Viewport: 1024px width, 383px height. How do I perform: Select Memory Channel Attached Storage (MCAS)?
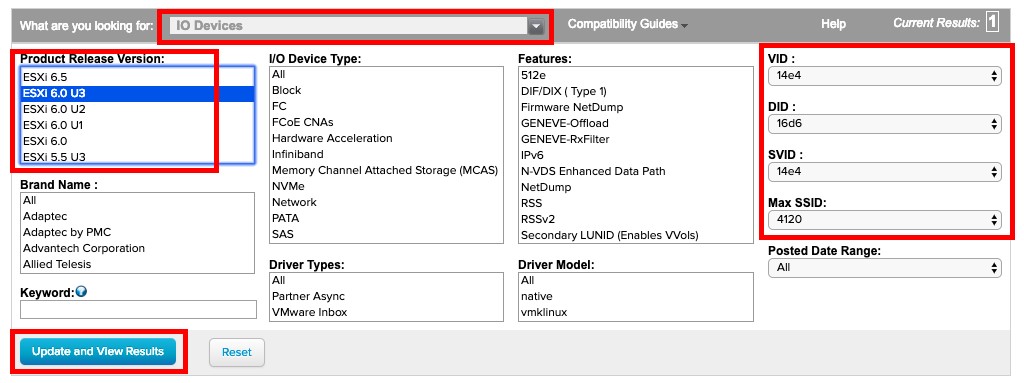tap(386, 170)
